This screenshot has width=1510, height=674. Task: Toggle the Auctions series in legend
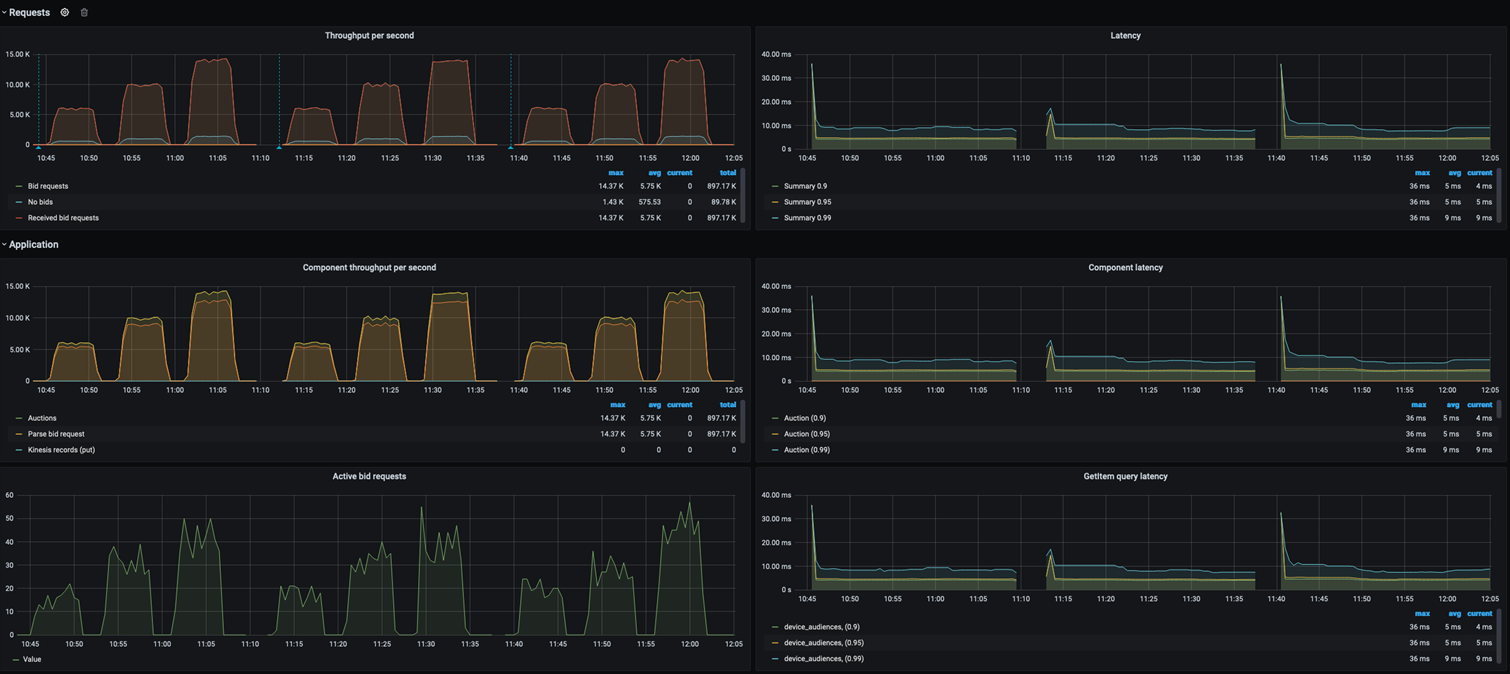(x=42, y=418)
